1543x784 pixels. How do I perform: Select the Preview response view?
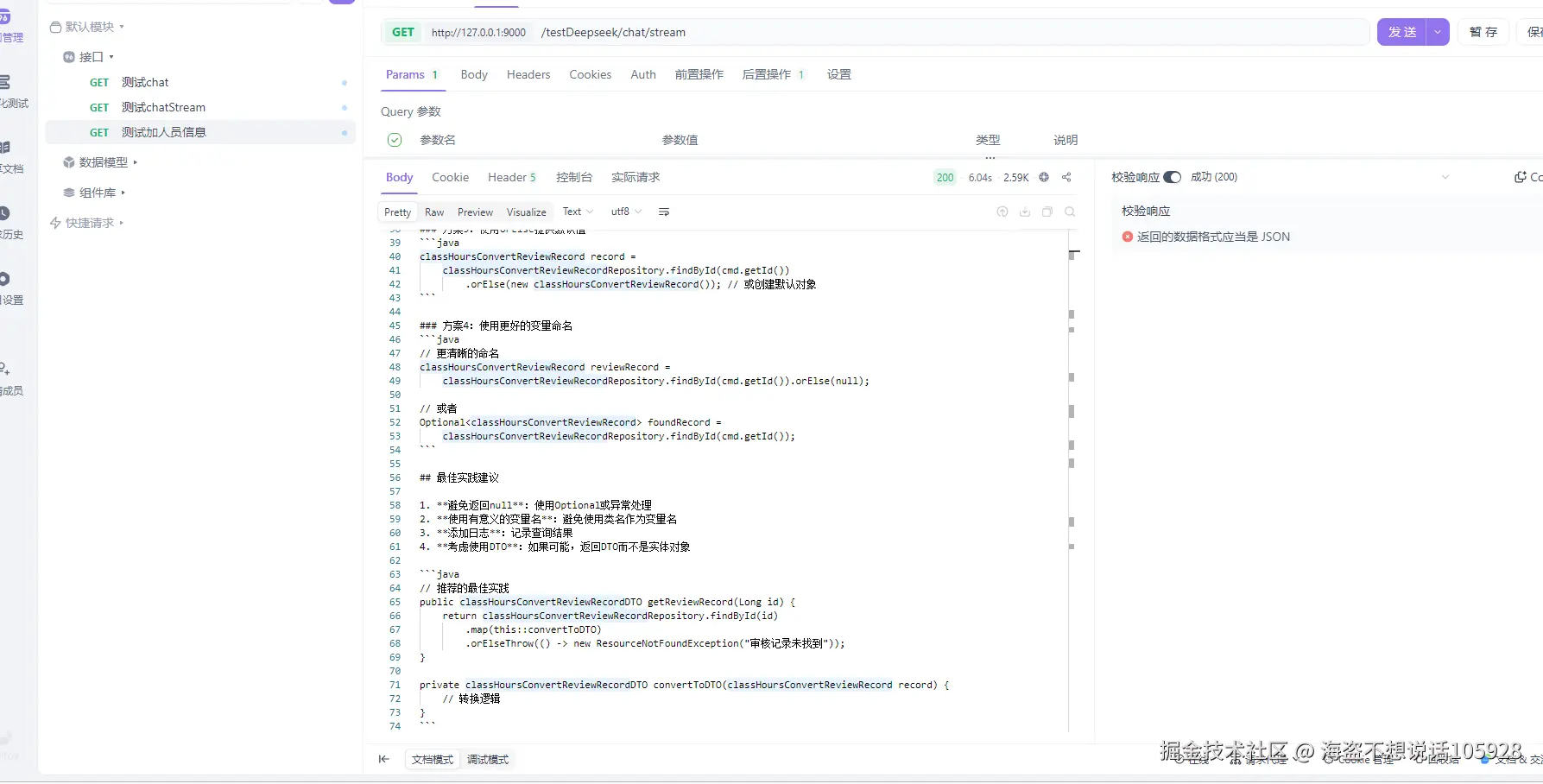click(475, 212)
